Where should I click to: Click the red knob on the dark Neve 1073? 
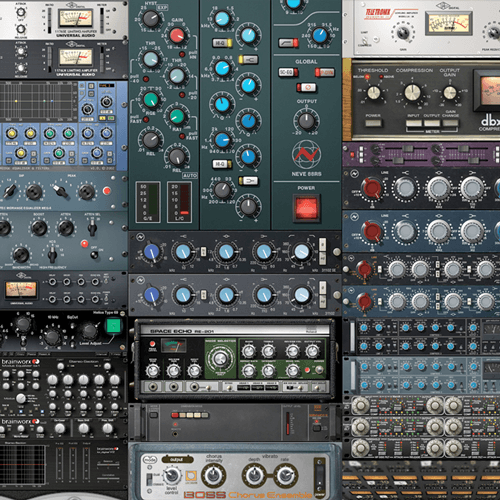372,188
